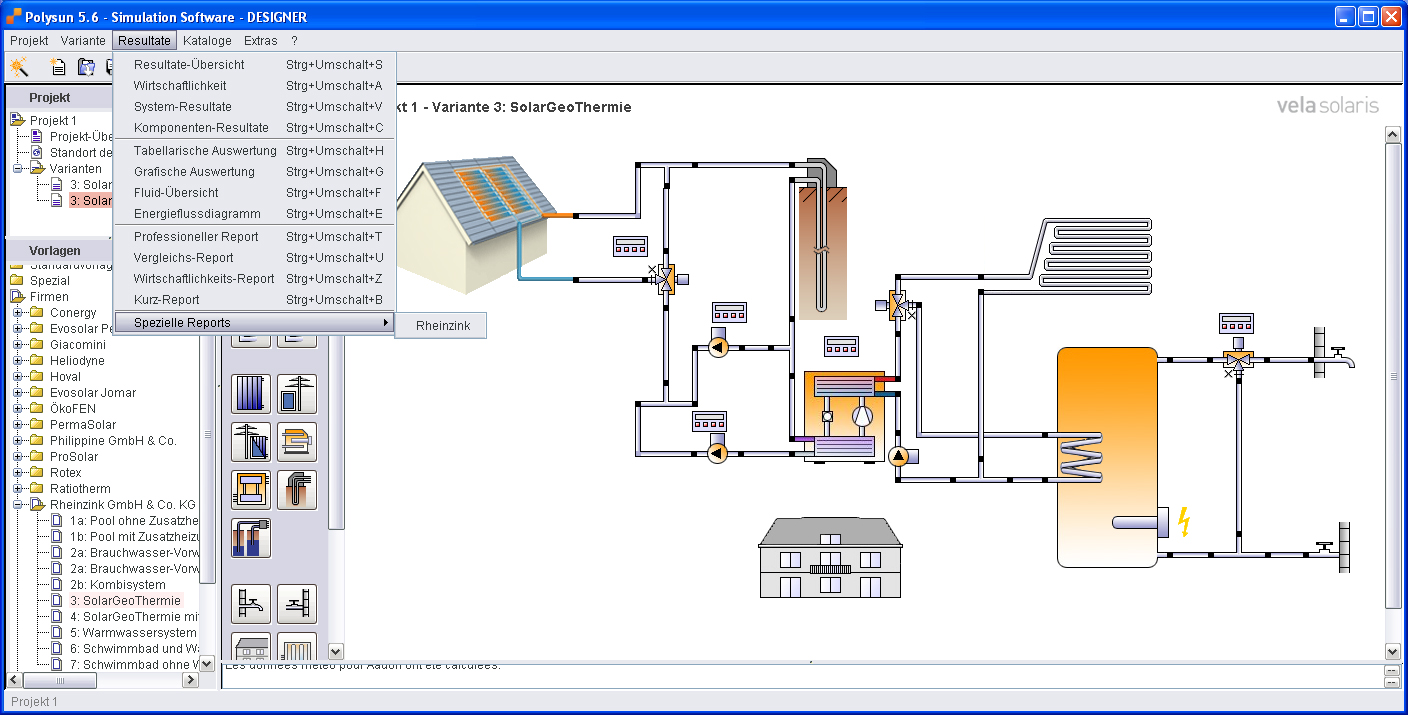Expand the Conergy folder in templates

pos(18,313)
